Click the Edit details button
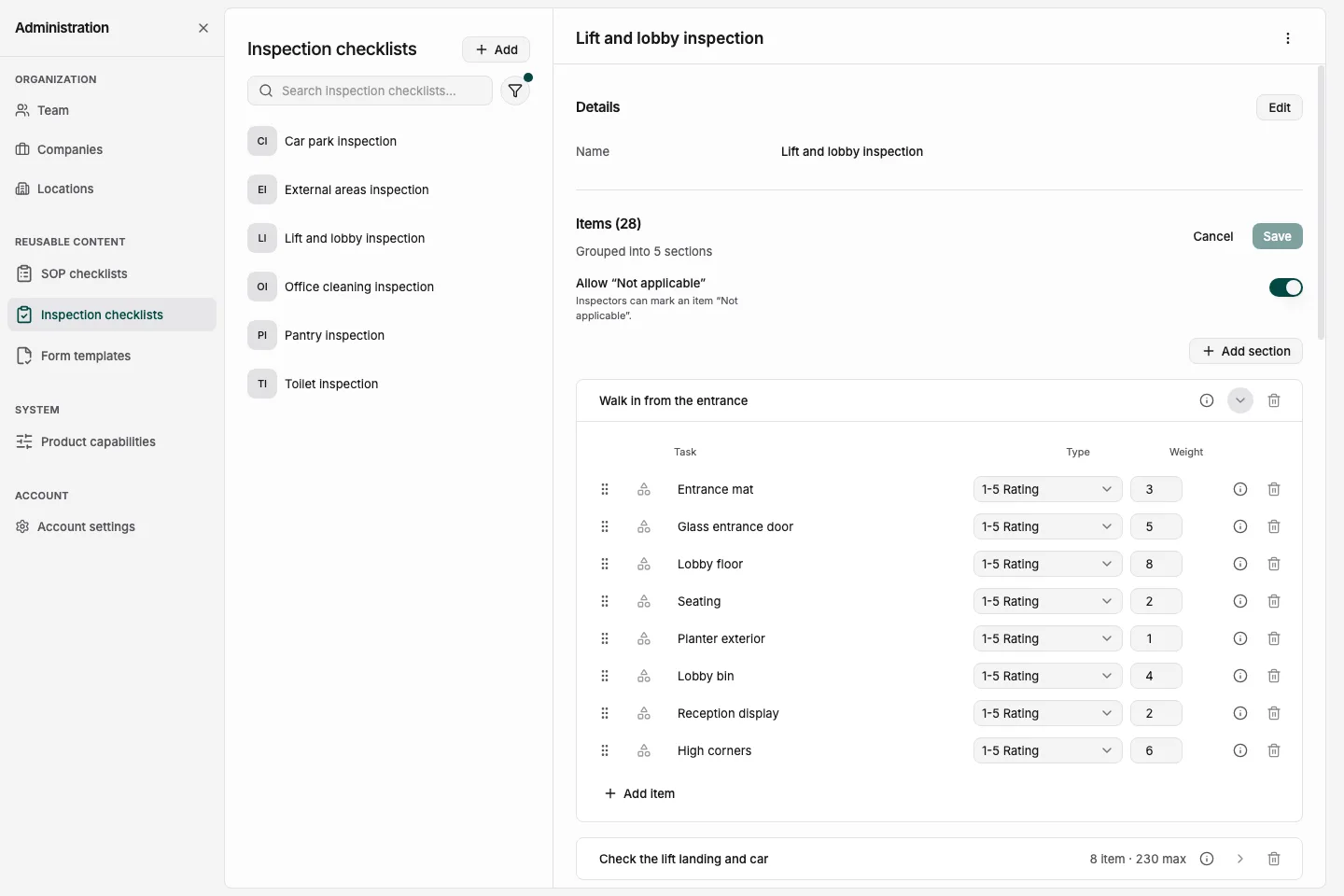The width and height of the screenshot is (1344, 896). [1279, 107]
